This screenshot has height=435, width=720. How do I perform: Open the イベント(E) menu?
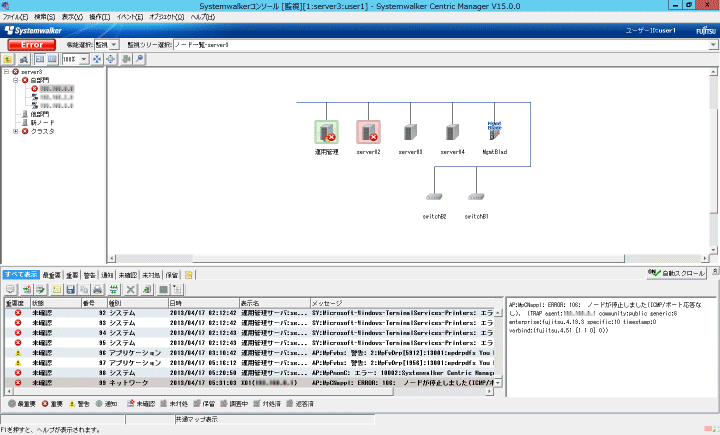pyautogui.click(x=129, y=17)
